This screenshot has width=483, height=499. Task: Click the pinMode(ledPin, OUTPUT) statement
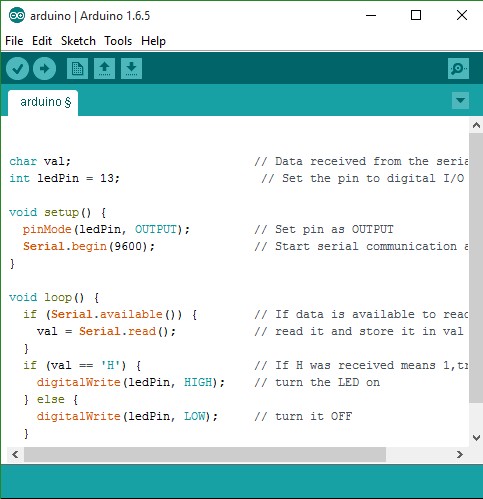point(106,229)
